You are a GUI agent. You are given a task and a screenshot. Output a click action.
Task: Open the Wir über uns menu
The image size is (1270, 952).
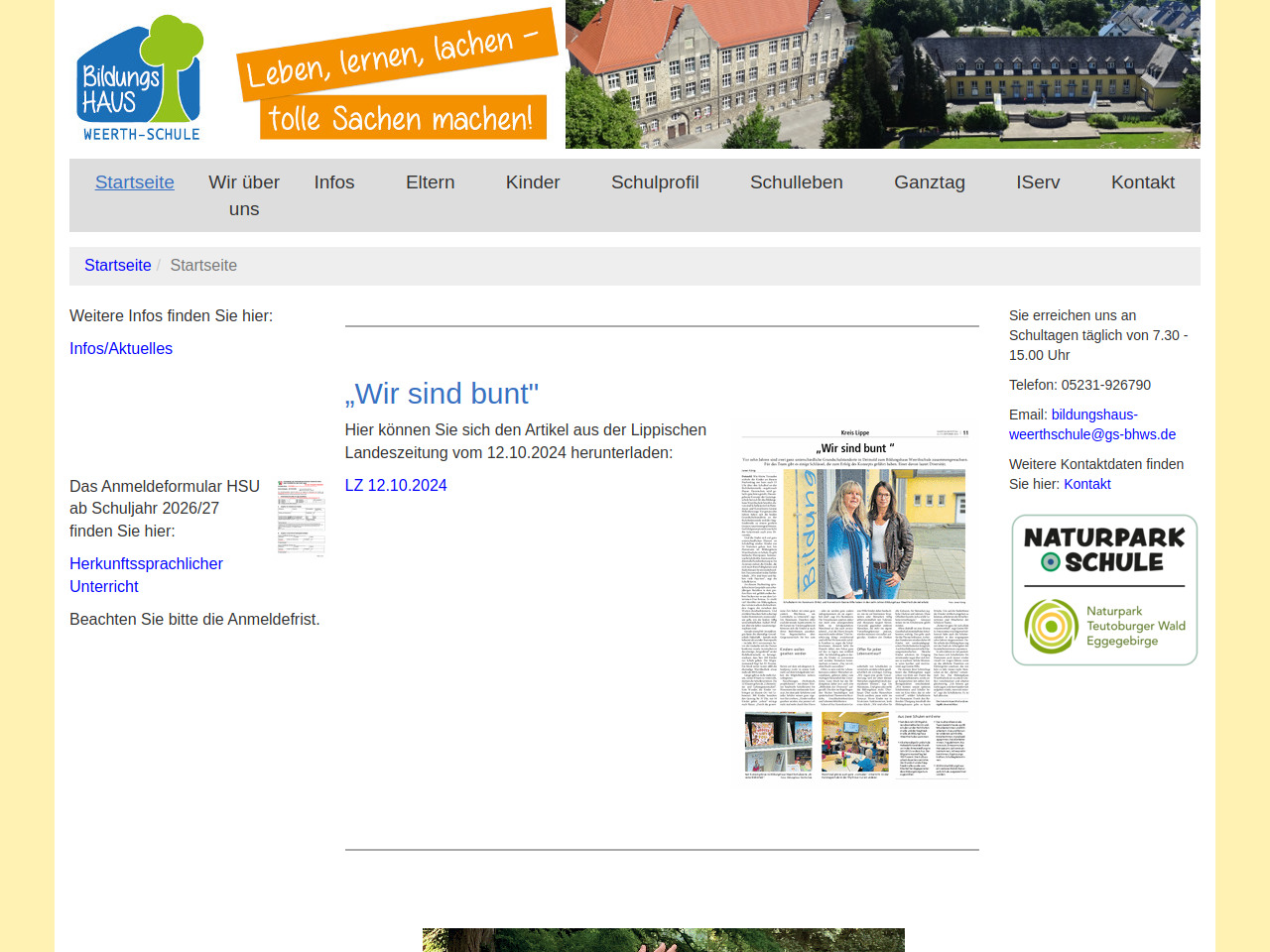point(244,195)
